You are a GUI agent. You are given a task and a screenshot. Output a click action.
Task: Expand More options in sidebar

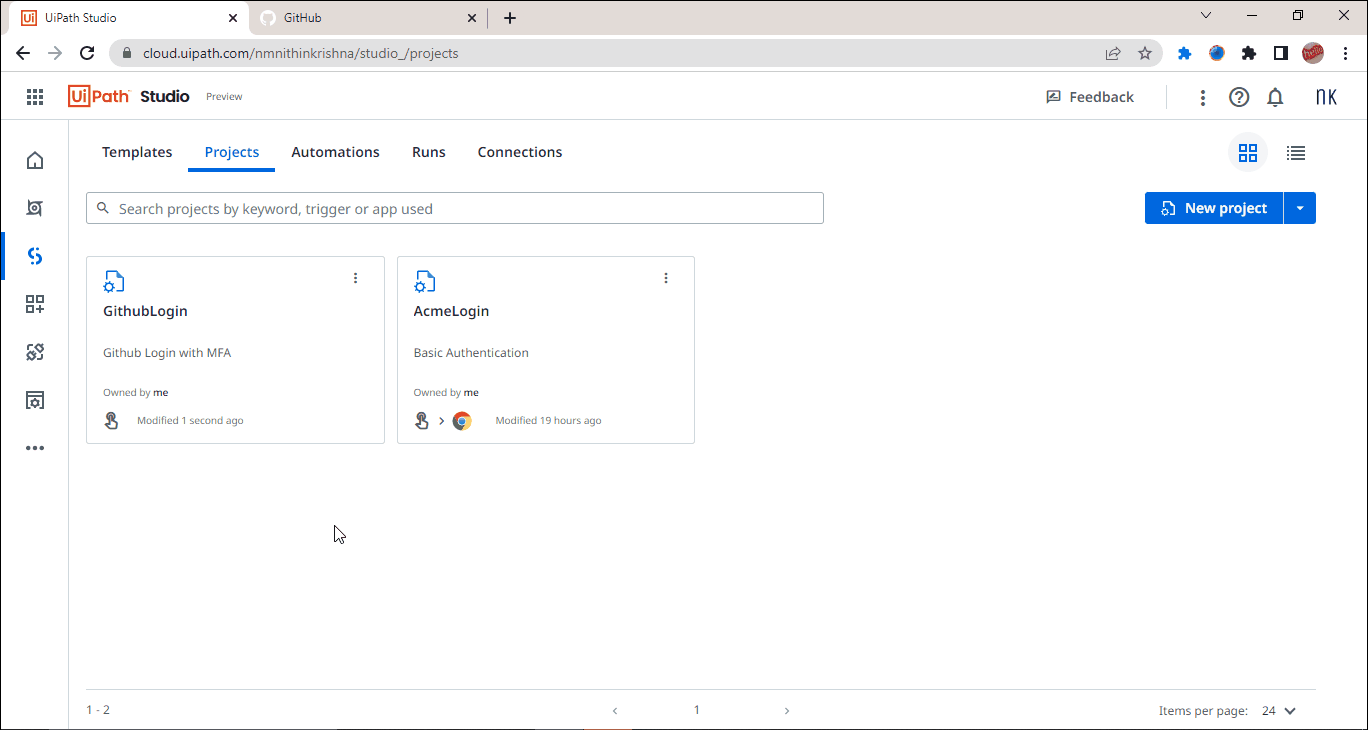[x=35, y=448]
